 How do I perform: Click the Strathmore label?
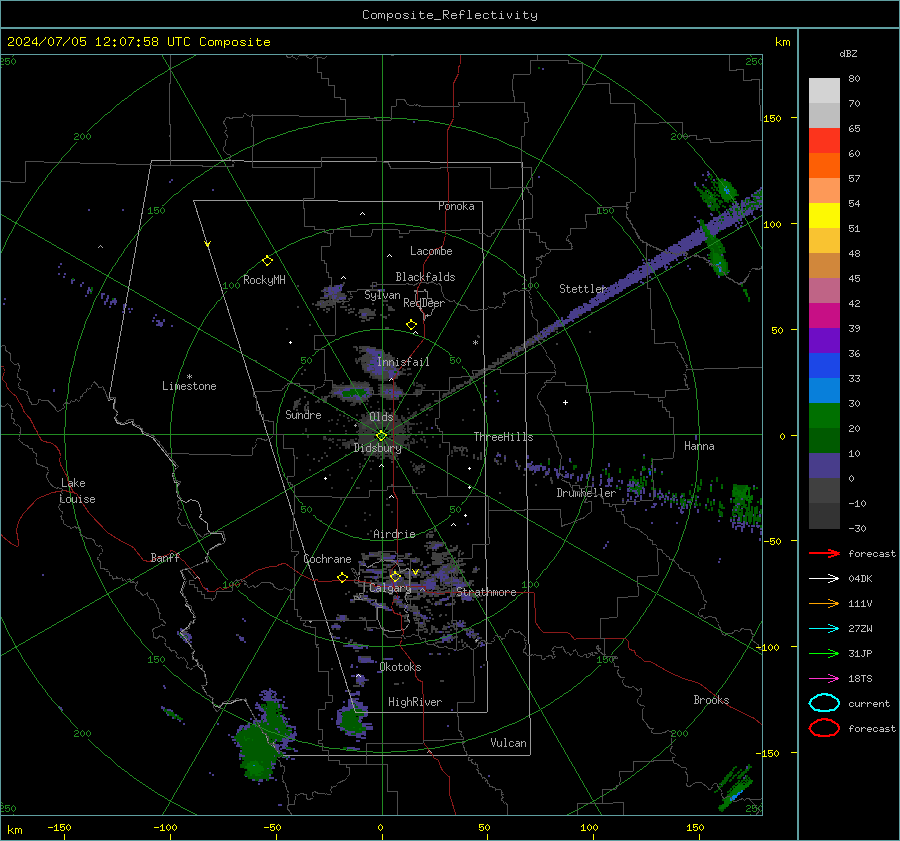point(486,592)
